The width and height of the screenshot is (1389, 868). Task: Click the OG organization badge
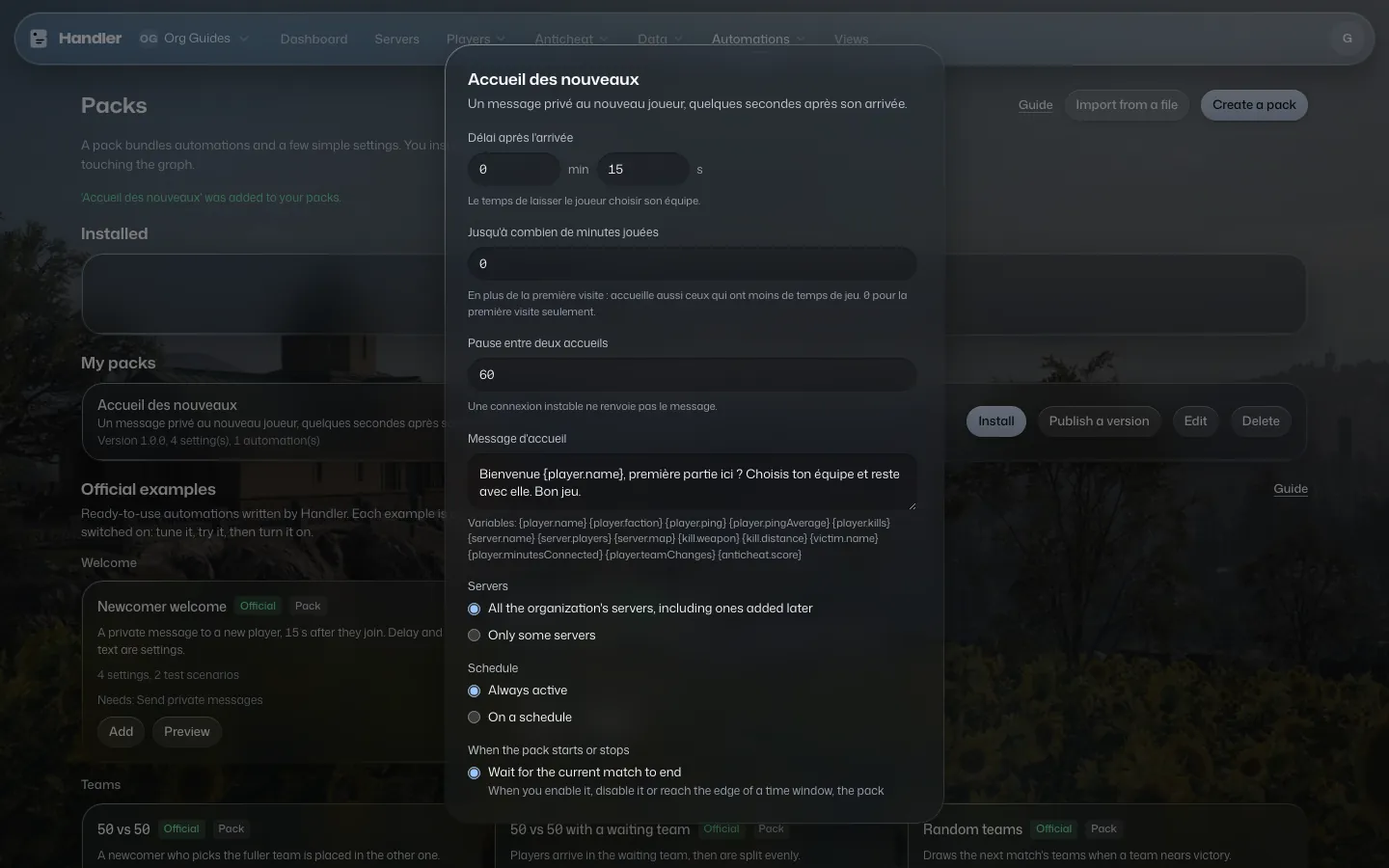149,39
